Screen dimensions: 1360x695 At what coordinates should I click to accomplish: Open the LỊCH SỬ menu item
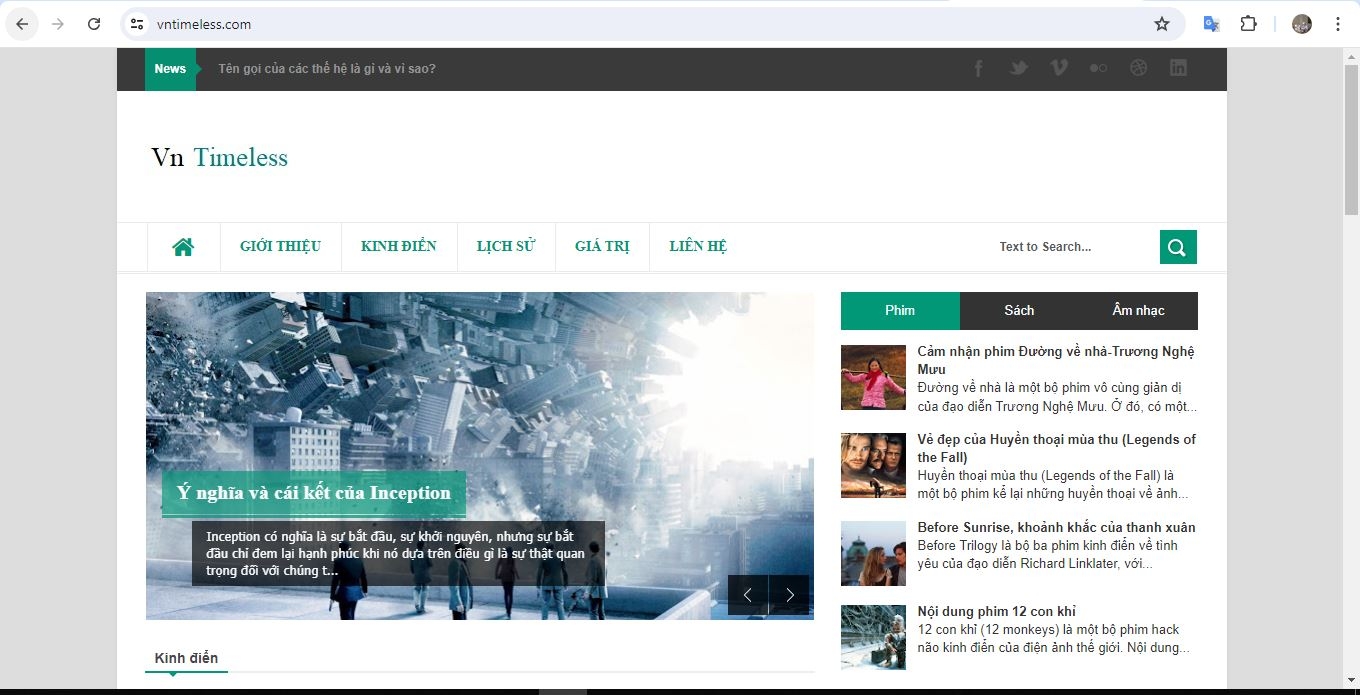[x=506, y=247]
